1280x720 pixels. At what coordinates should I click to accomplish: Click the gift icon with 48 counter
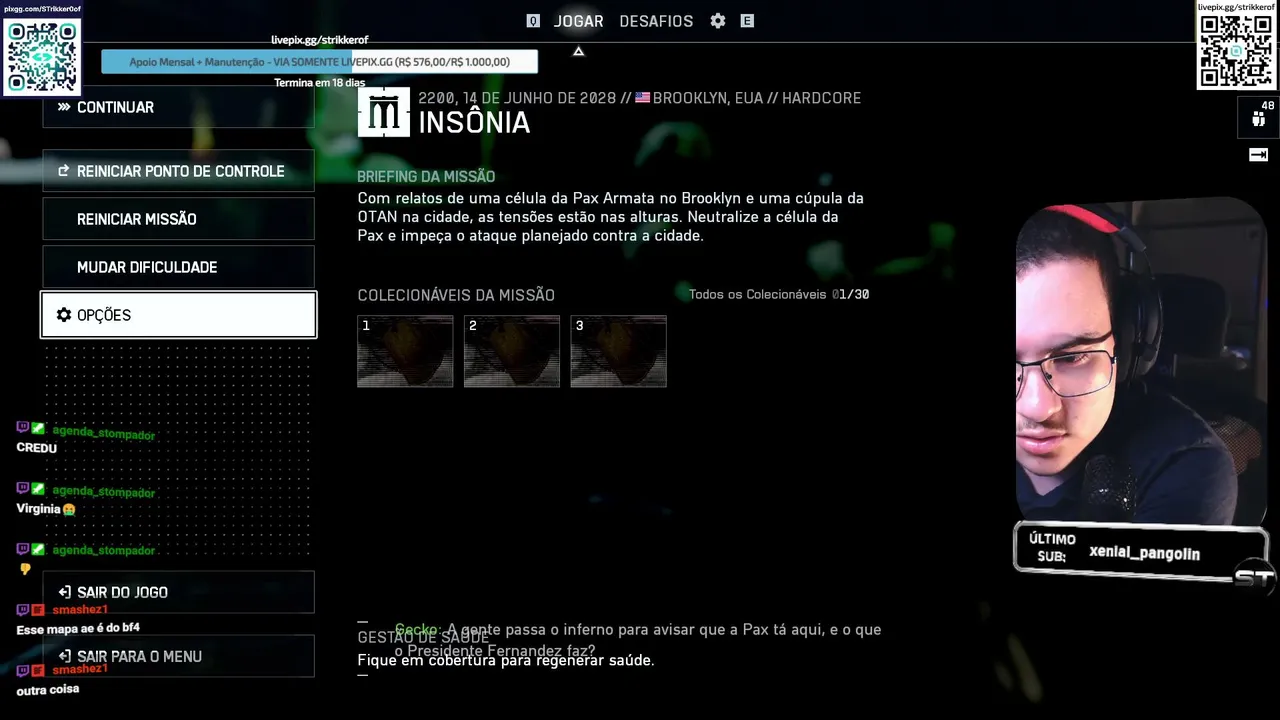pos(1258,119)
